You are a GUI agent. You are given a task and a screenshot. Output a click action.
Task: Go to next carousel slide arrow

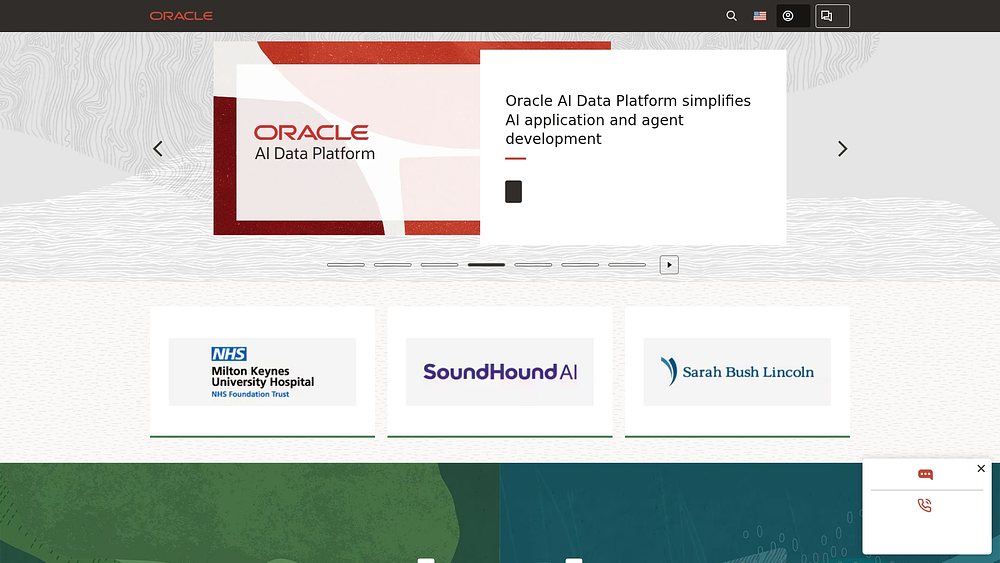pyautogui.click(x=842, y=149)
